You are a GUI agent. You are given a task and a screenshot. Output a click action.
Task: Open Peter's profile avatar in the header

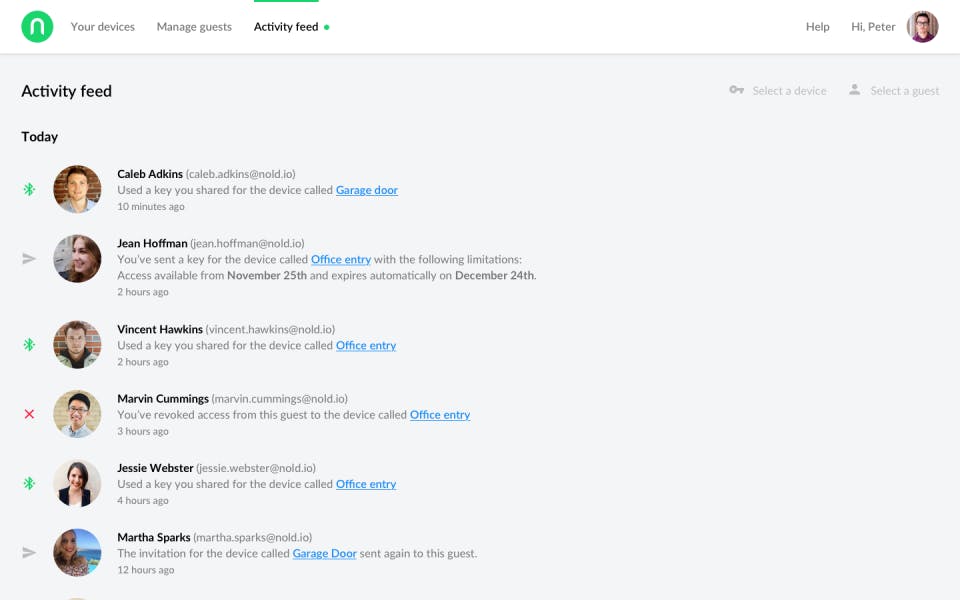pos(922,27)
